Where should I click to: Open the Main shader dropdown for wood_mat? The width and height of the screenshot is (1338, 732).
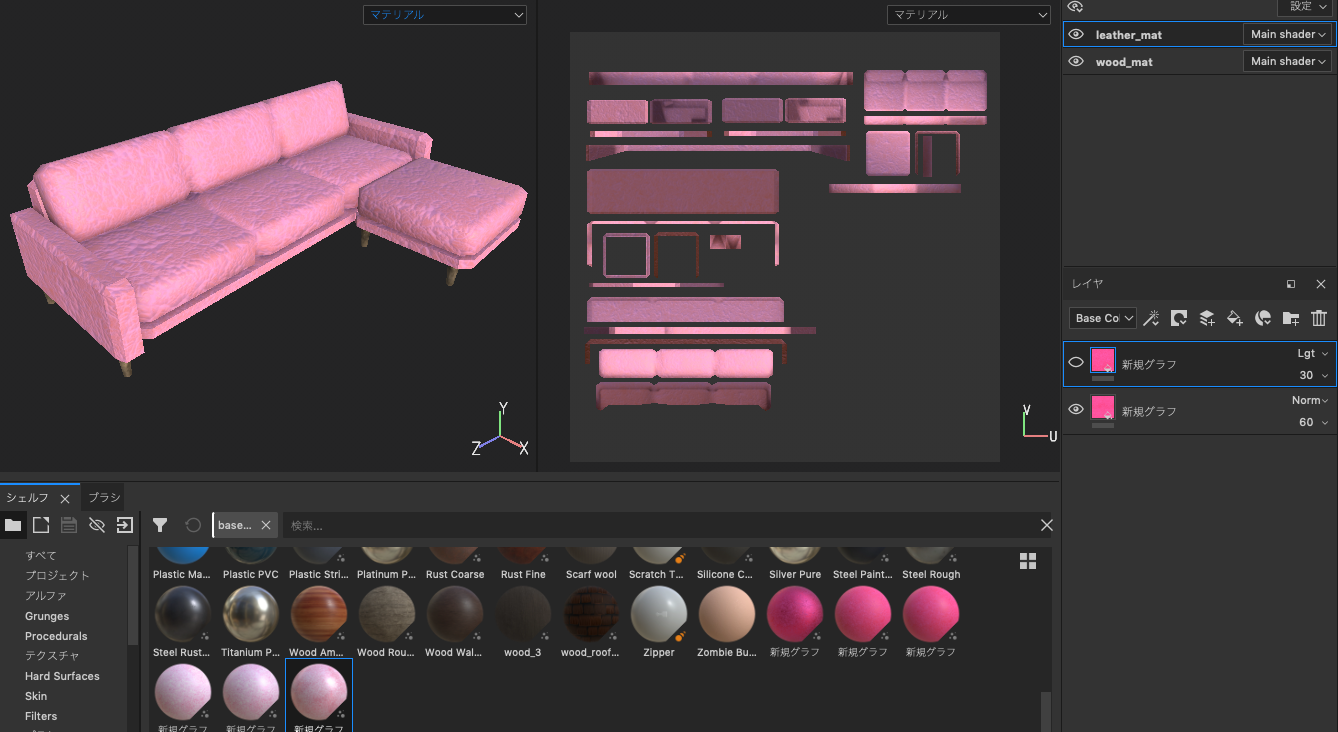coord(1288,61)
